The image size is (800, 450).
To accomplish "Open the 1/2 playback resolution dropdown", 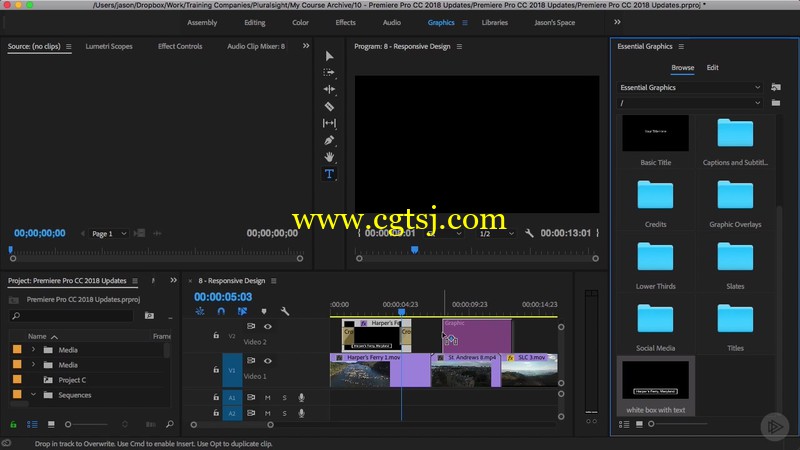I will (x=496, y=234).
